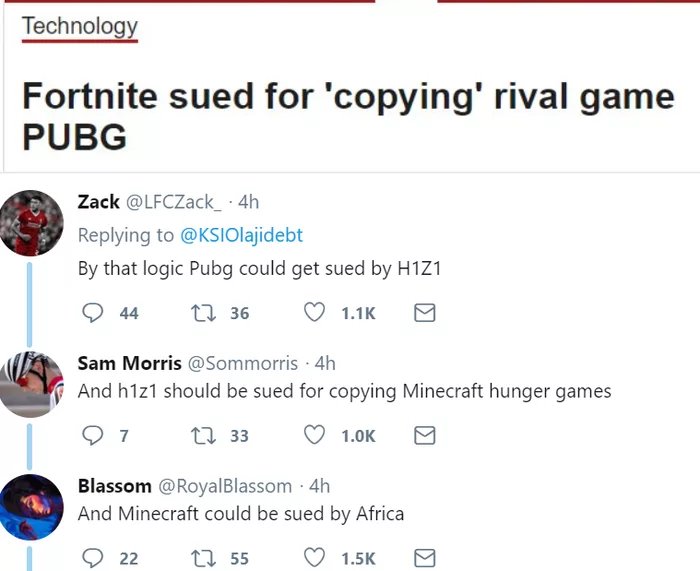The width and height of the screenshot is (700, 571).
Task: View Sam Morris's avatar
Action: 32,384
